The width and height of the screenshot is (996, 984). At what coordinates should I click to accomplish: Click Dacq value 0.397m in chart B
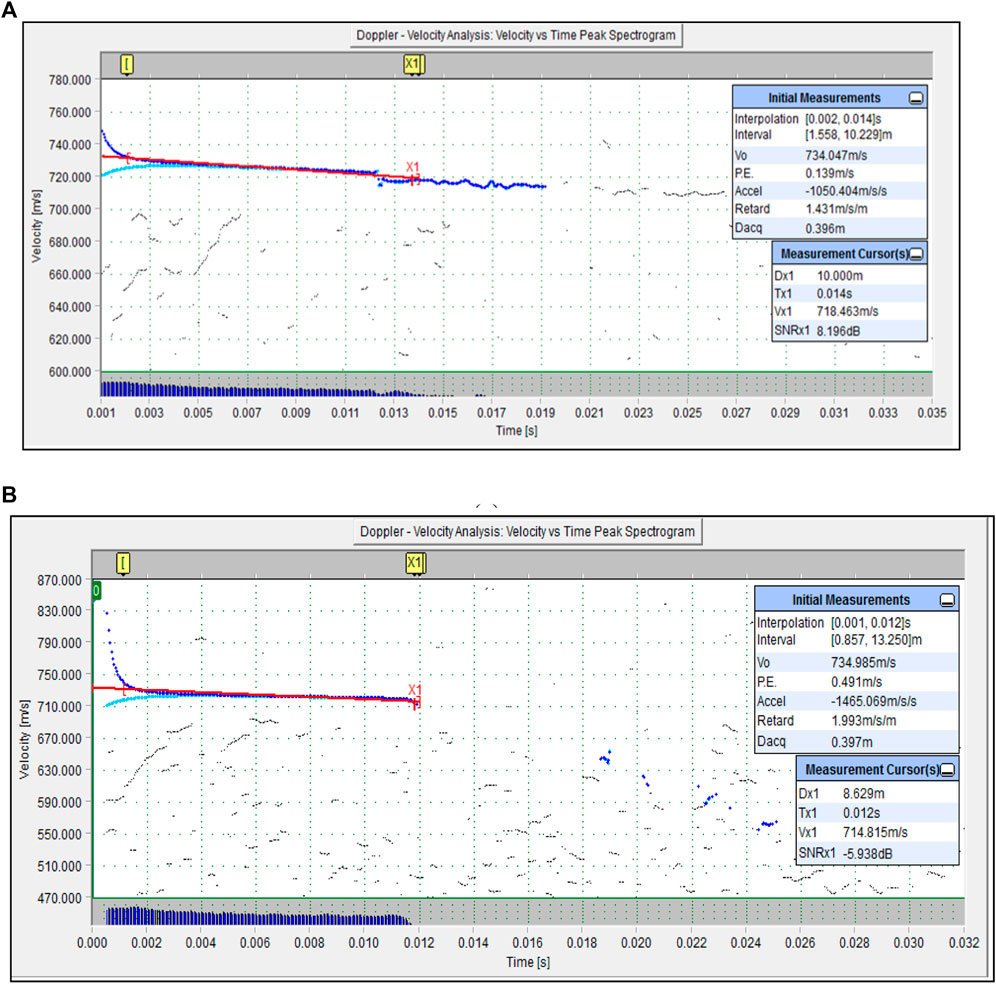[852, 741]
